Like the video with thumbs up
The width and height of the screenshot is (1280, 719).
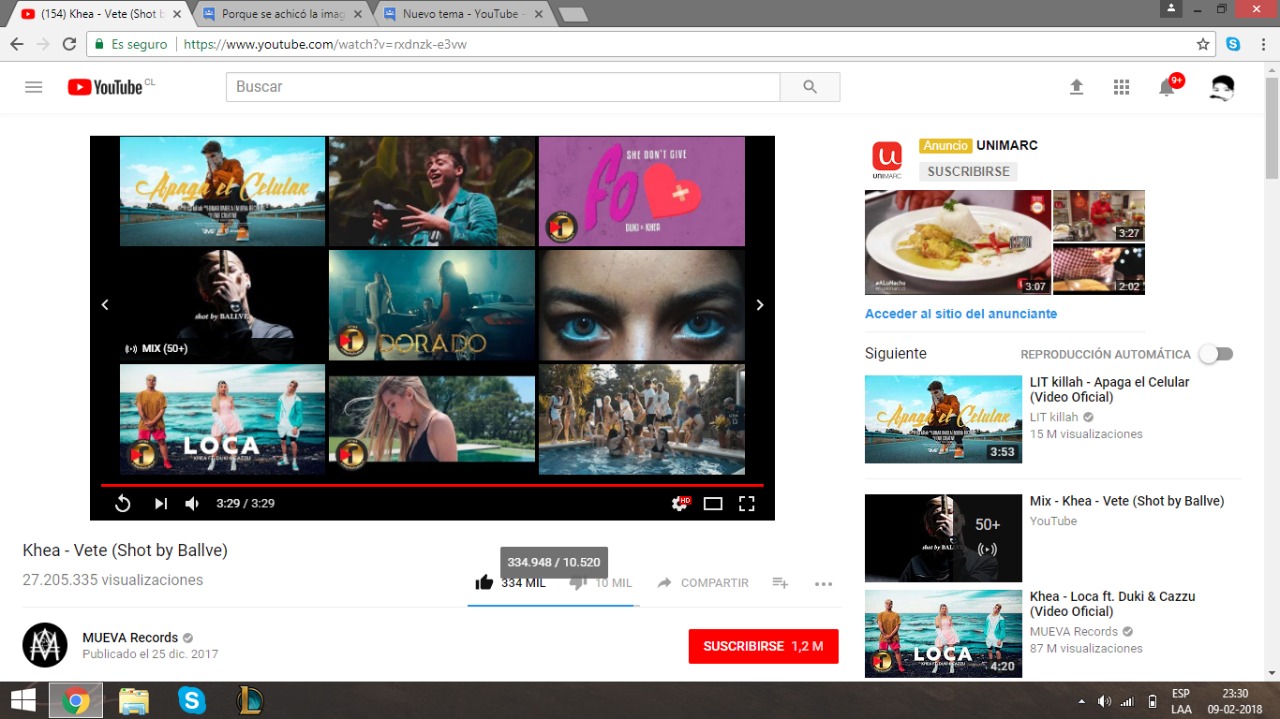(484, 582)
